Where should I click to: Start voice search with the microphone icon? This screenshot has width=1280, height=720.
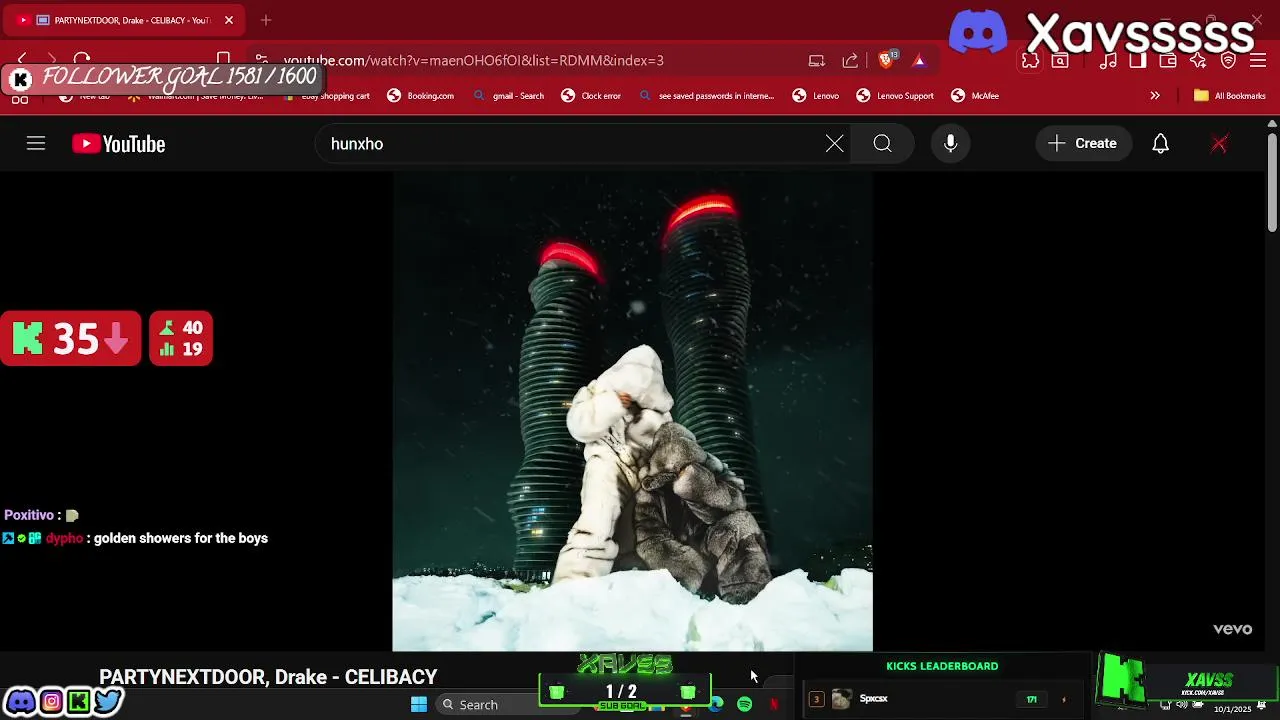point(950,144)
